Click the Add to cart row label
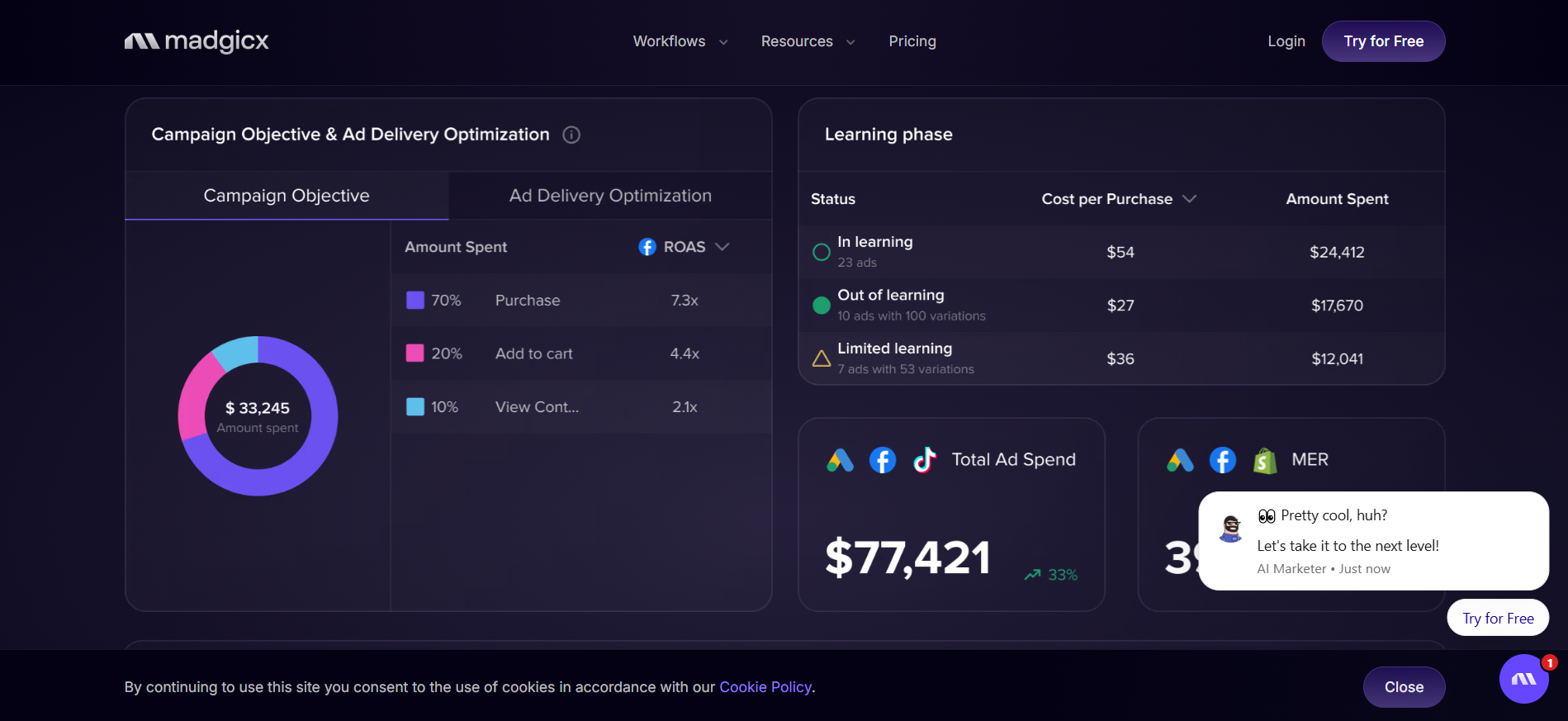 click(534, 353)
